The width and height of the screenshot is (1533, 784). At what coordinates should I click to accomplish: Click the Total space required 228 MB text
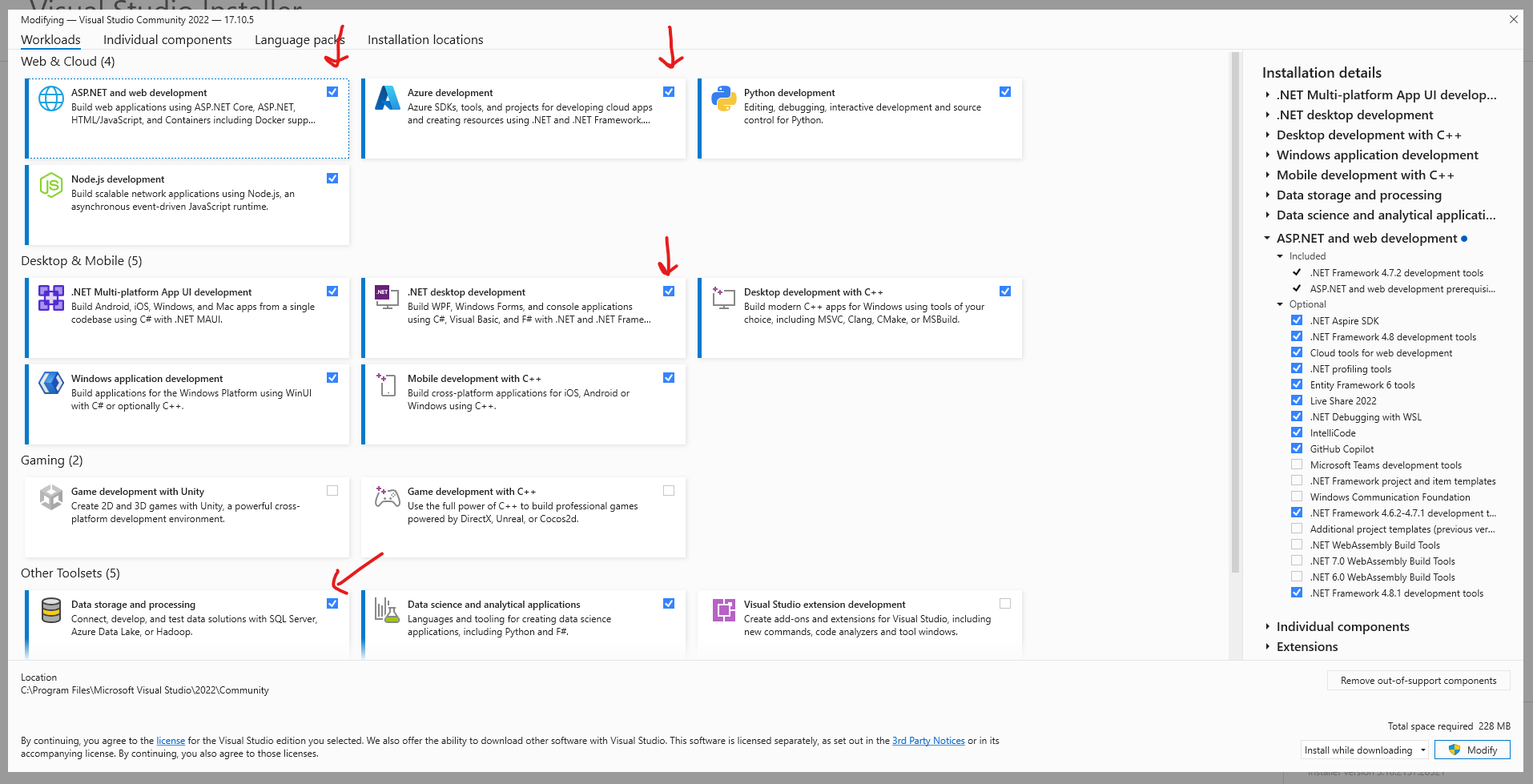click(1449, 726)
